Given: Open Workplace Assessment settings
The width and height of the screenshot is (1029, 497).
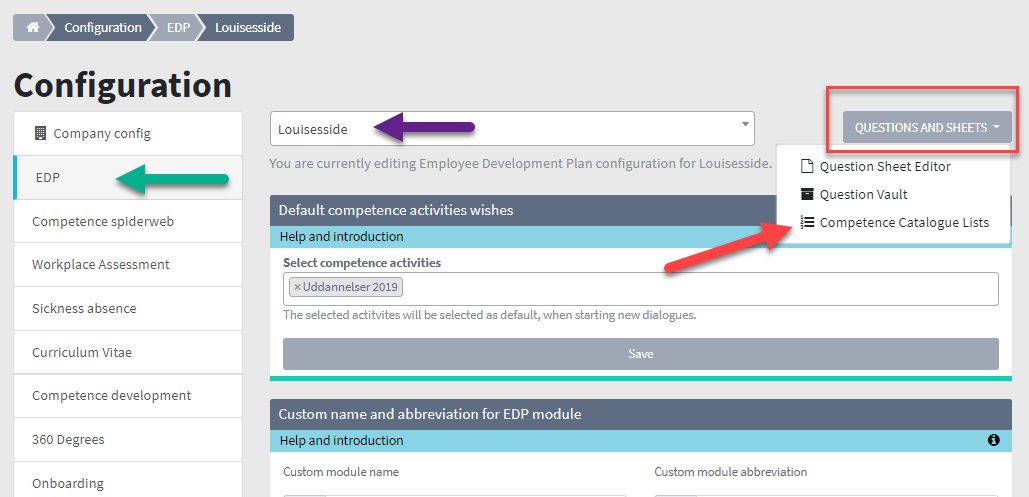Looking at the screenshot, I should [128, 265].
